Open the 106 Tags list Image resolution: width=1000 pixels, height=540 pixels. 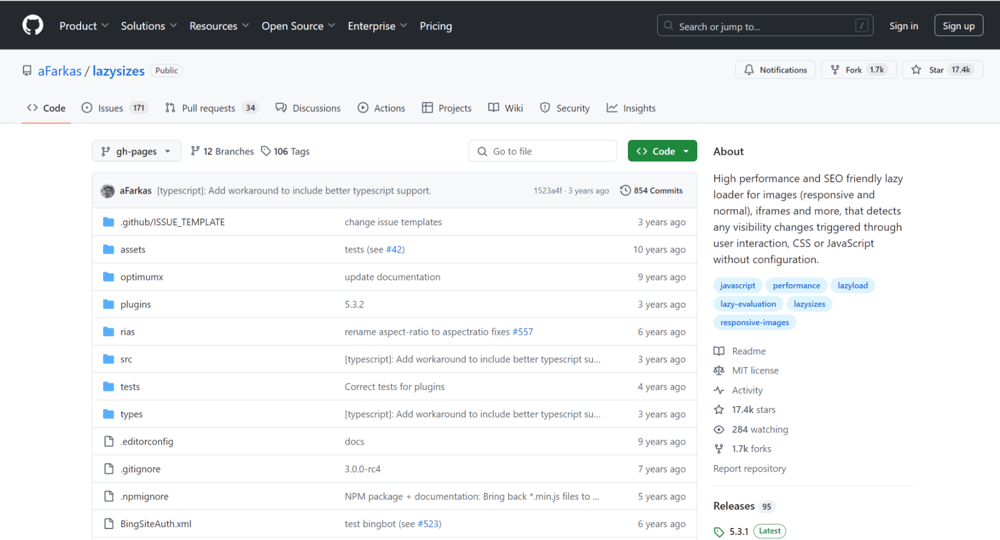(x=285, y=151)
